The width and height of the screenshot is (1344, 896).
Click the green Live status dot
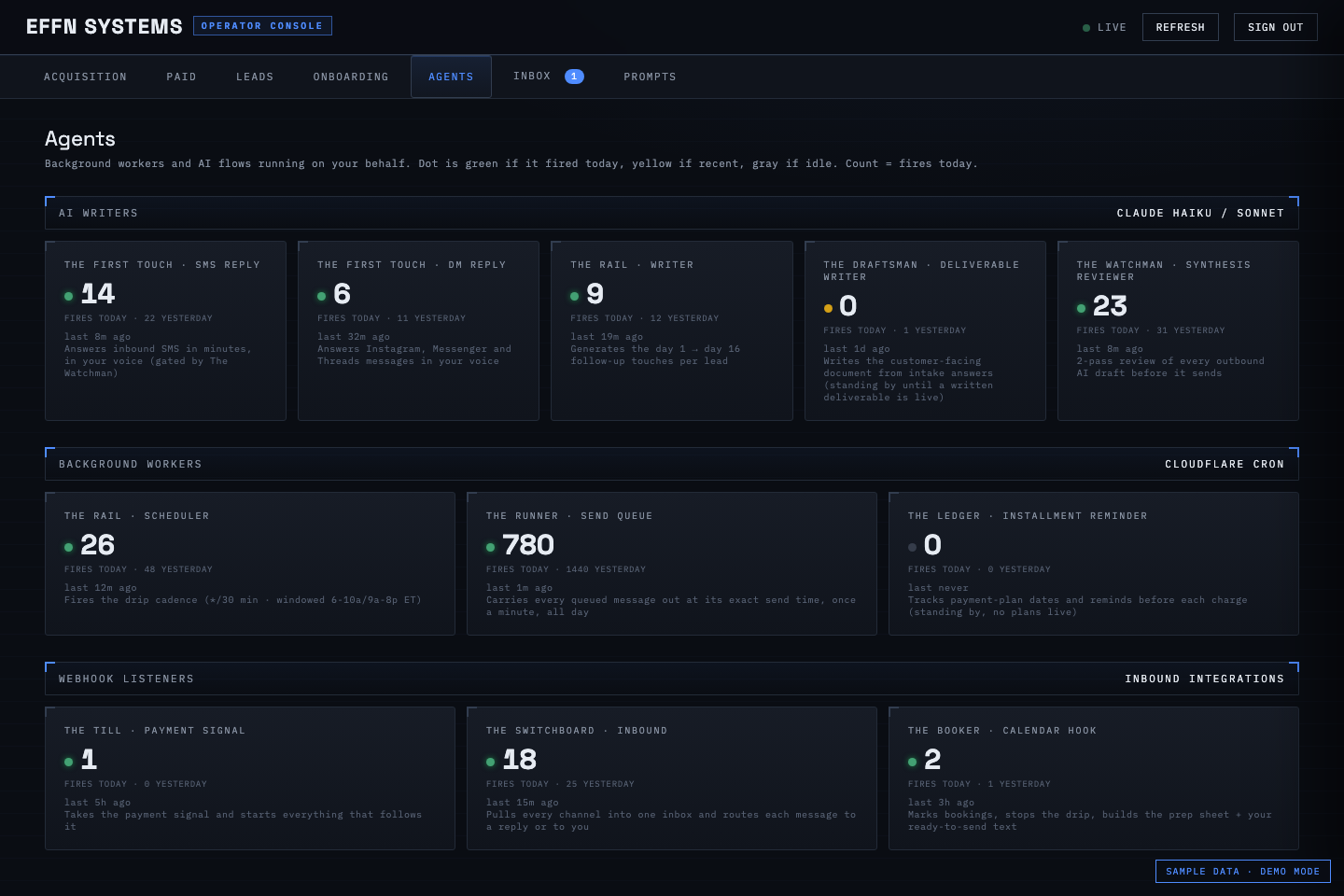[x=1085, y=28]
